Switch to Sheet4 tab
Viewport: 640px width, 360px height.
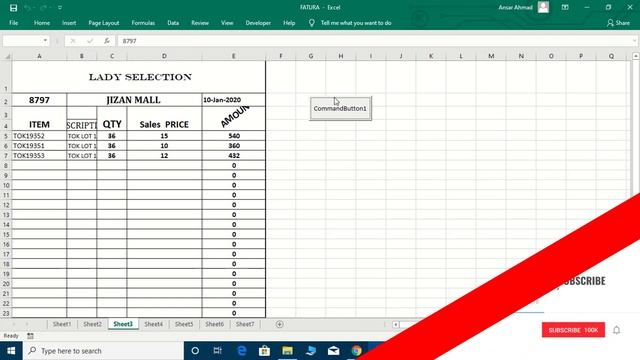click(153, 324)
